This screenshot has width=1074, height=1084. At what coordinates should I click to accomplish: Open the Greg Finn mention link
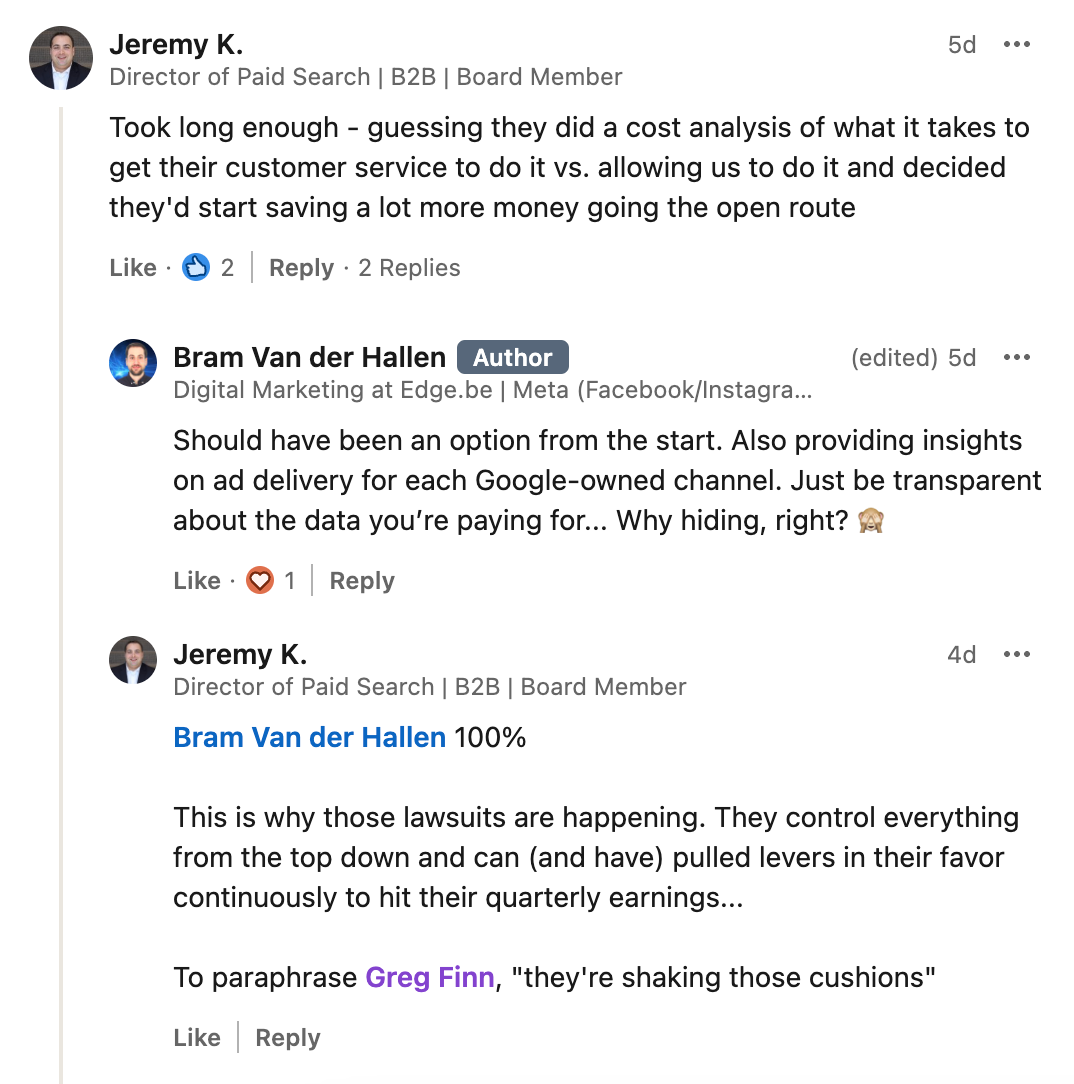(430, 978)
